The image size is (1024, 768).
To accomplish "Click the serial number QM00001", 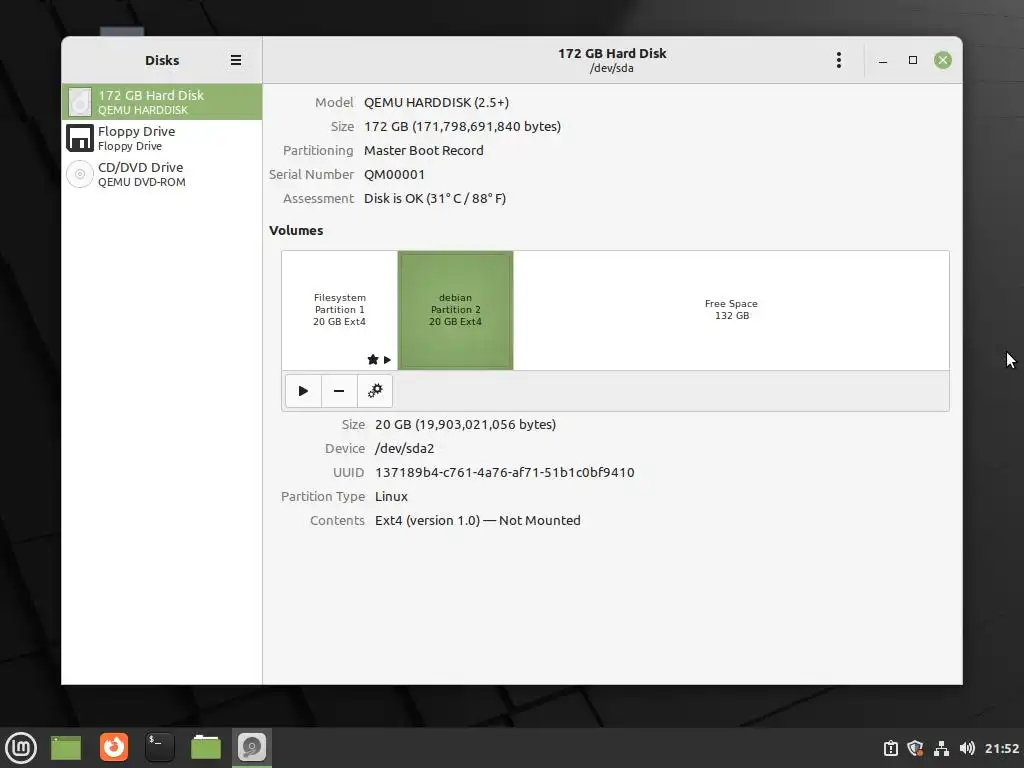I will [394, 174].
